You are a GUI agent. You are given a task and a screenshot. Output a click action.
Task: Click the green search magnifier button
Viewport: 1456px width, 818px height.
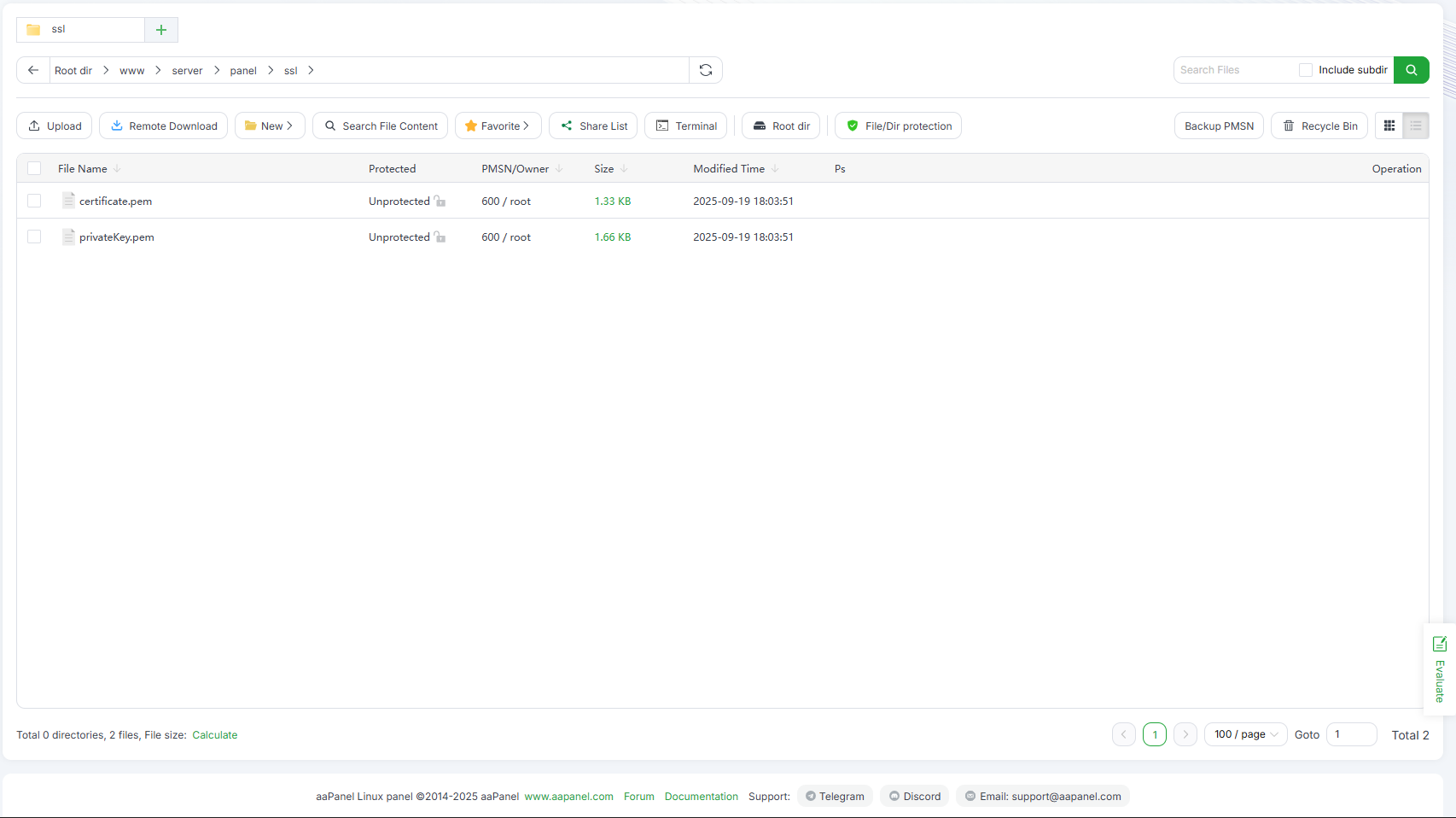(1411, 70)
